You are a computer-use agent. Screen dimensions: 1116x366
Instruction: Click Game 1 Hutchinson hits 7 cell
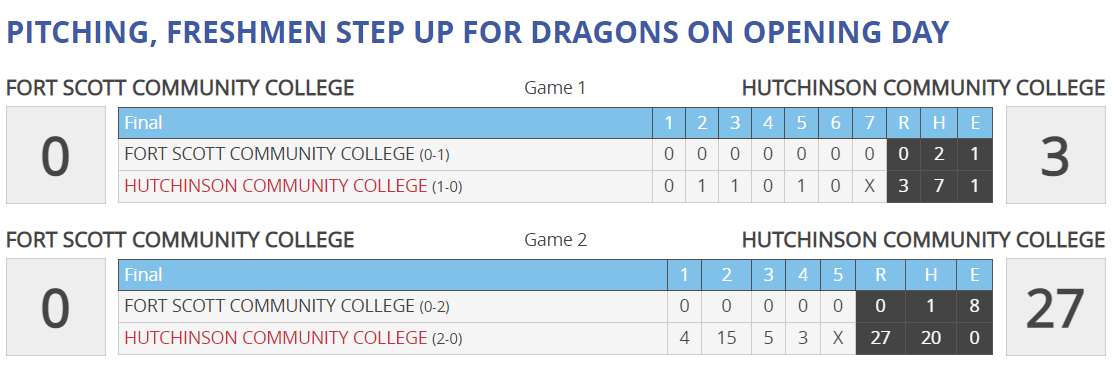point(939,187)
